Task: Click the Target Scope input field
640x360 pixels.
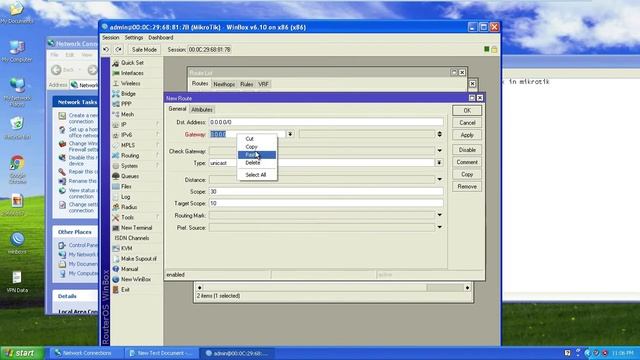Action: 326,203
